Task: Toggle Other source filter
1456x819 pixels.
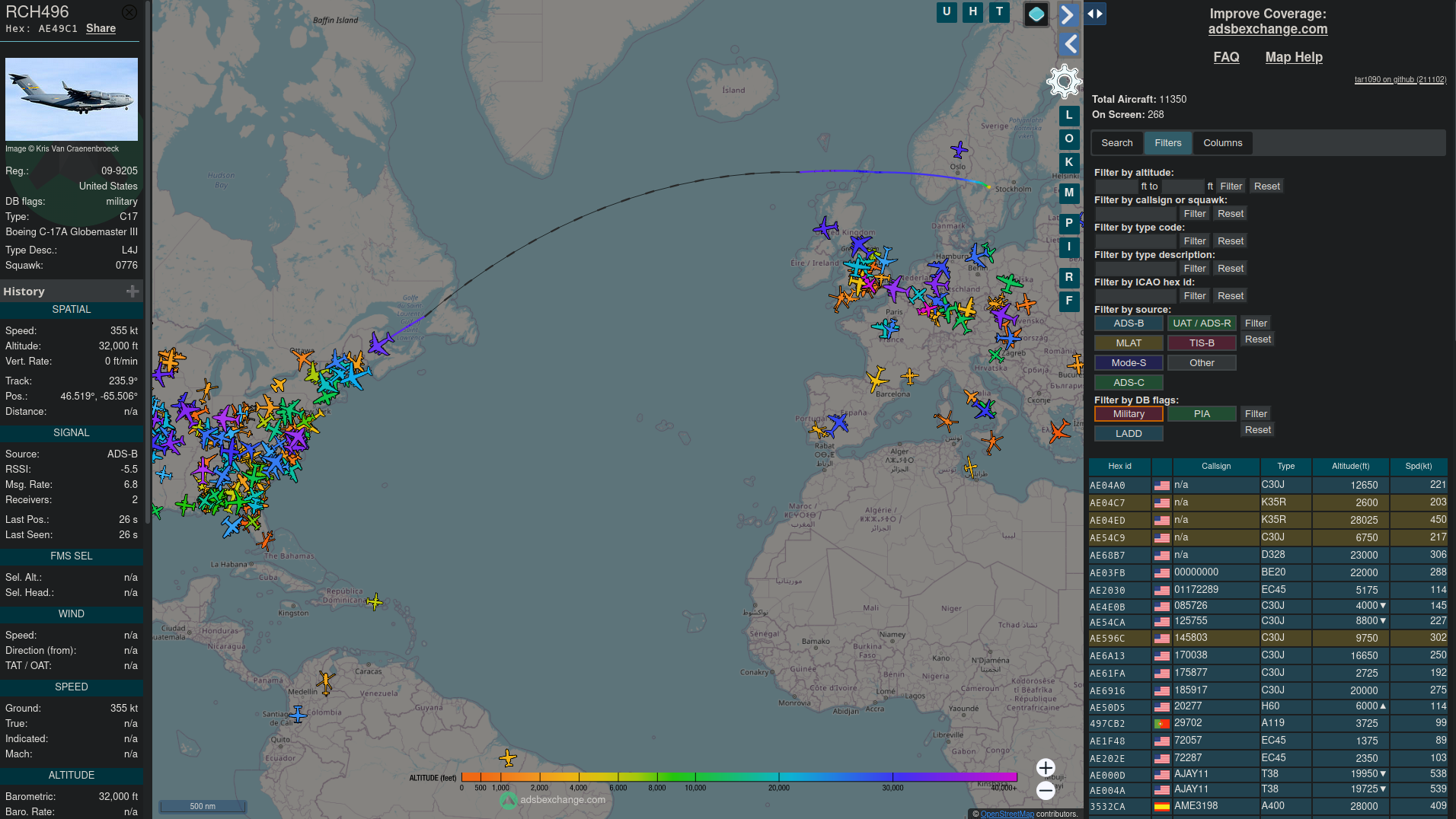Action: [x=1202, y=363]
